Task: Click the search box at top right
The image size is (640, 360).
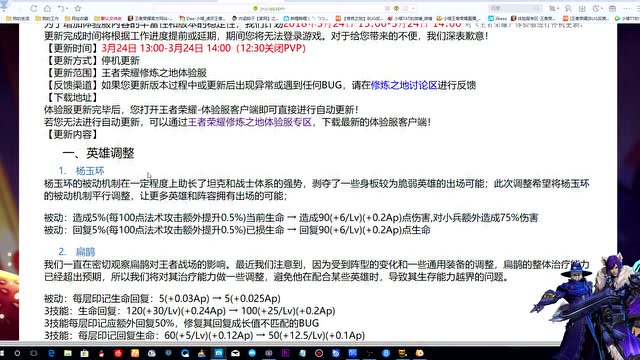Action: [x=514, y=8]
